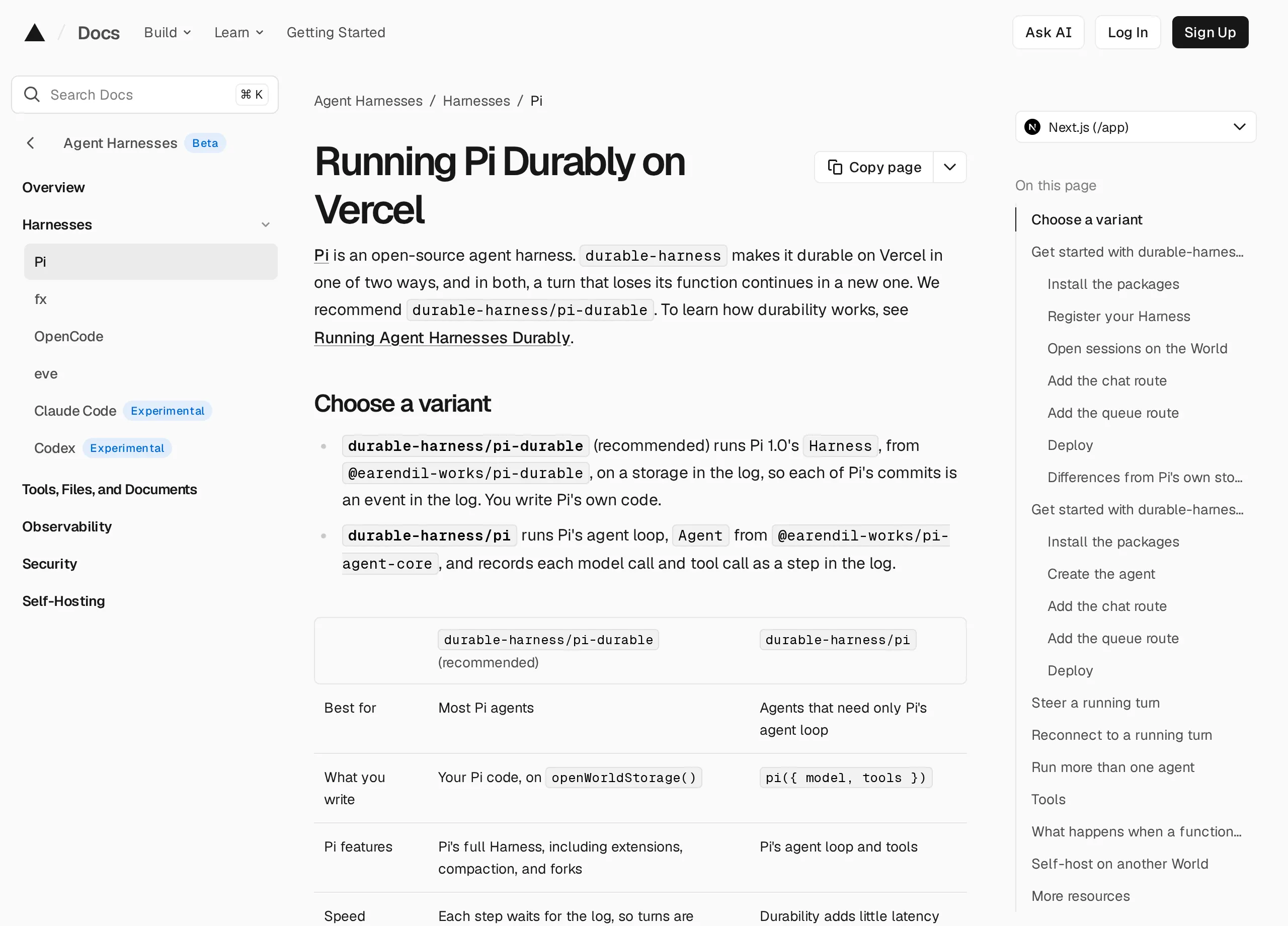Viewport: 1288px width, 926px height.
Task: Click the Sign Up button
Action: coord(1210,32)
